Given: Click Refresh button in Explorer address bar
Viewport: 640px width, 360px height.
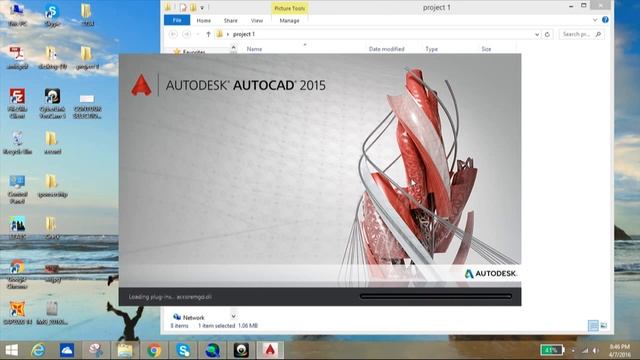Looking at the screenshot, I should tap(547, 34).
